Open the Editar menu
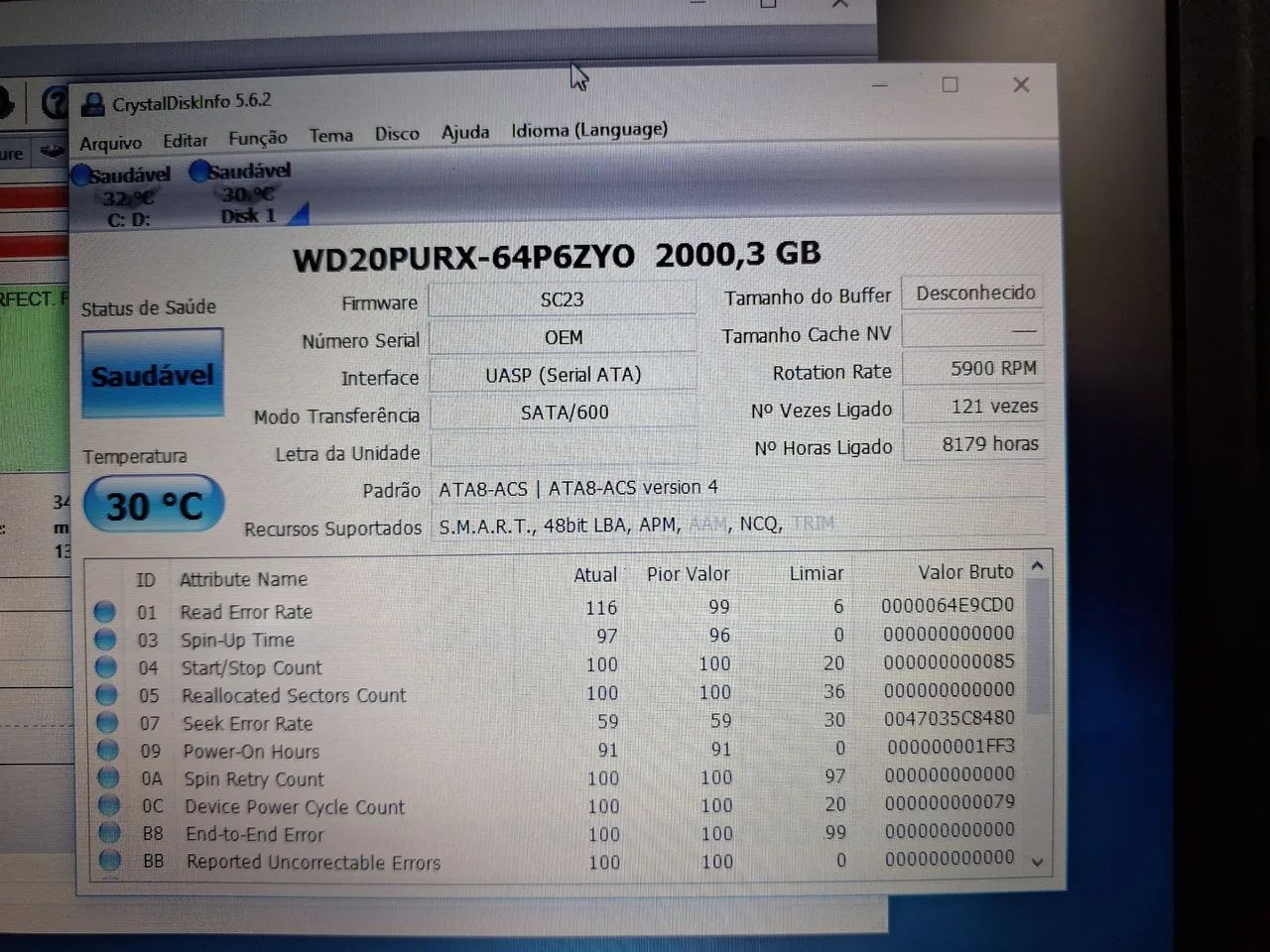 pos(186,141)
